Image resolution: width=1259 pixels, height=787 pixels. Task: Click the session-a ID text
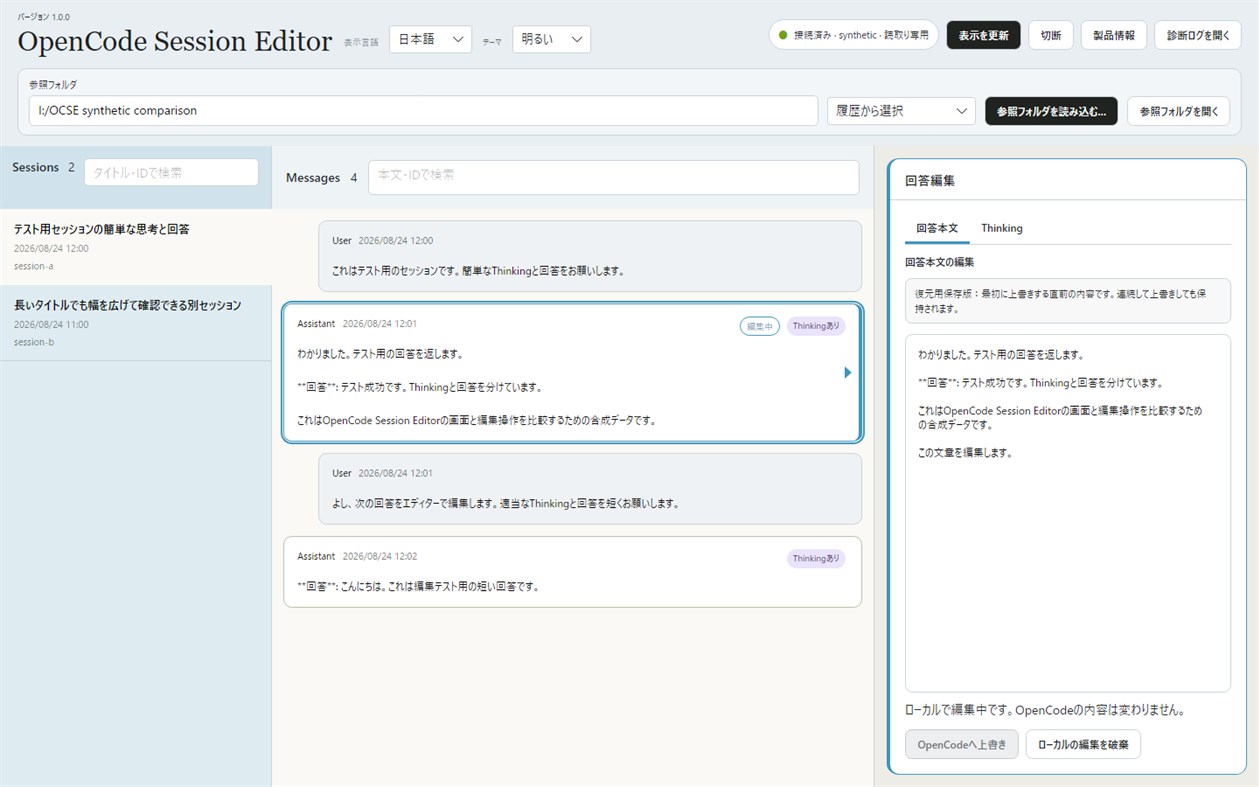coord(33,266)
